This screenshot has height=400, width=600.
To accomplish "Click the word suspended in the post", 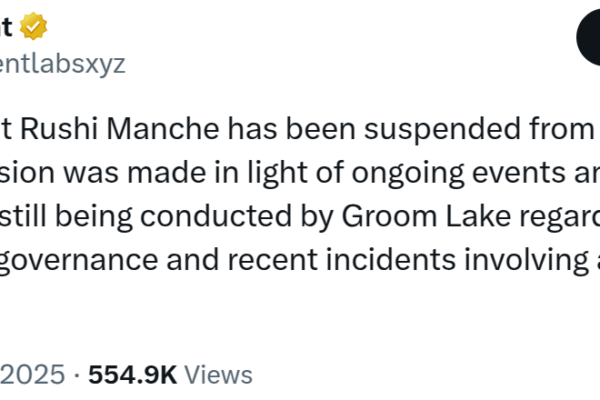I will [x=442, y=130].
